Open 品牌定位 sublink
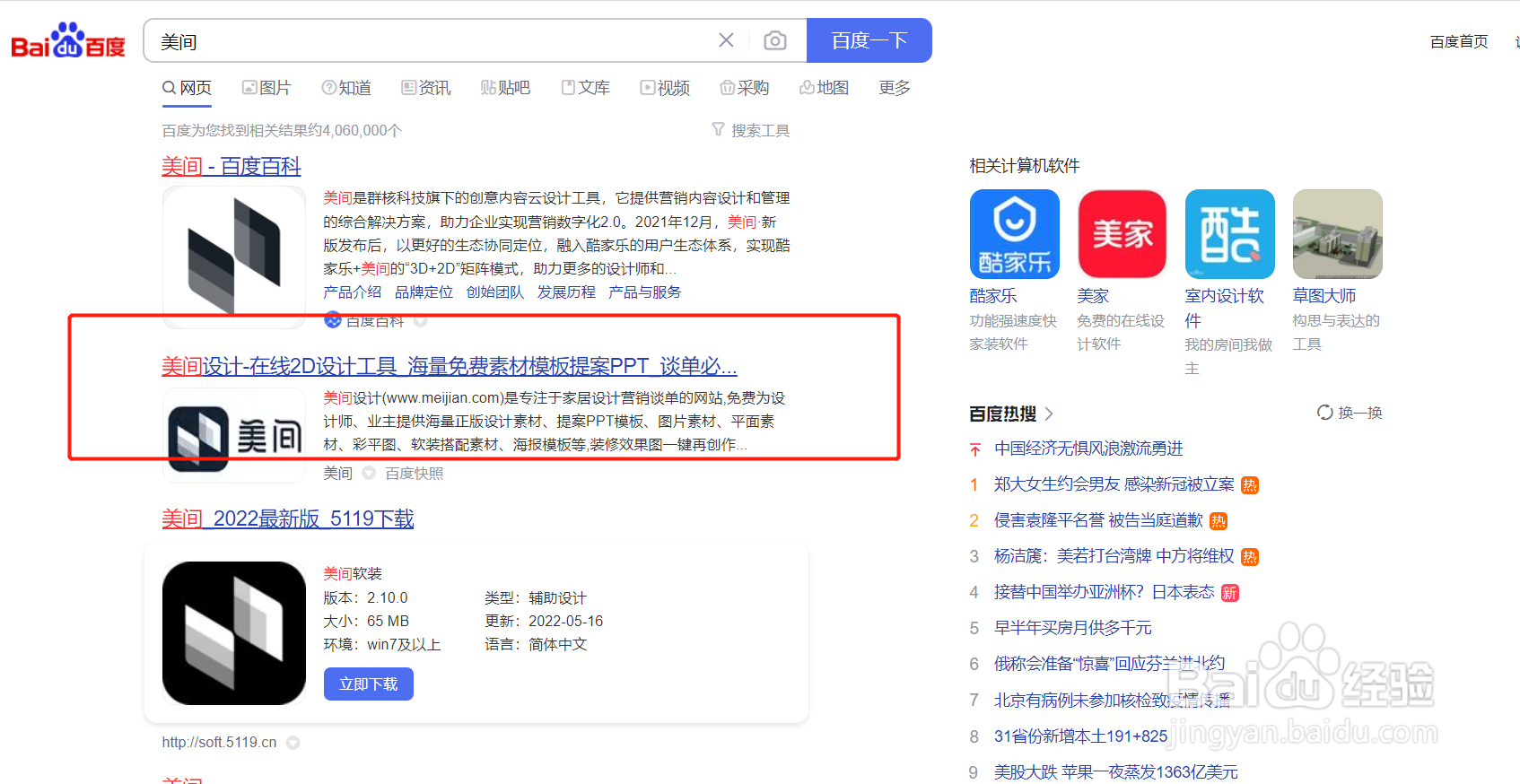Screen dimensions: 1520x784 click(x=424, y=292)
